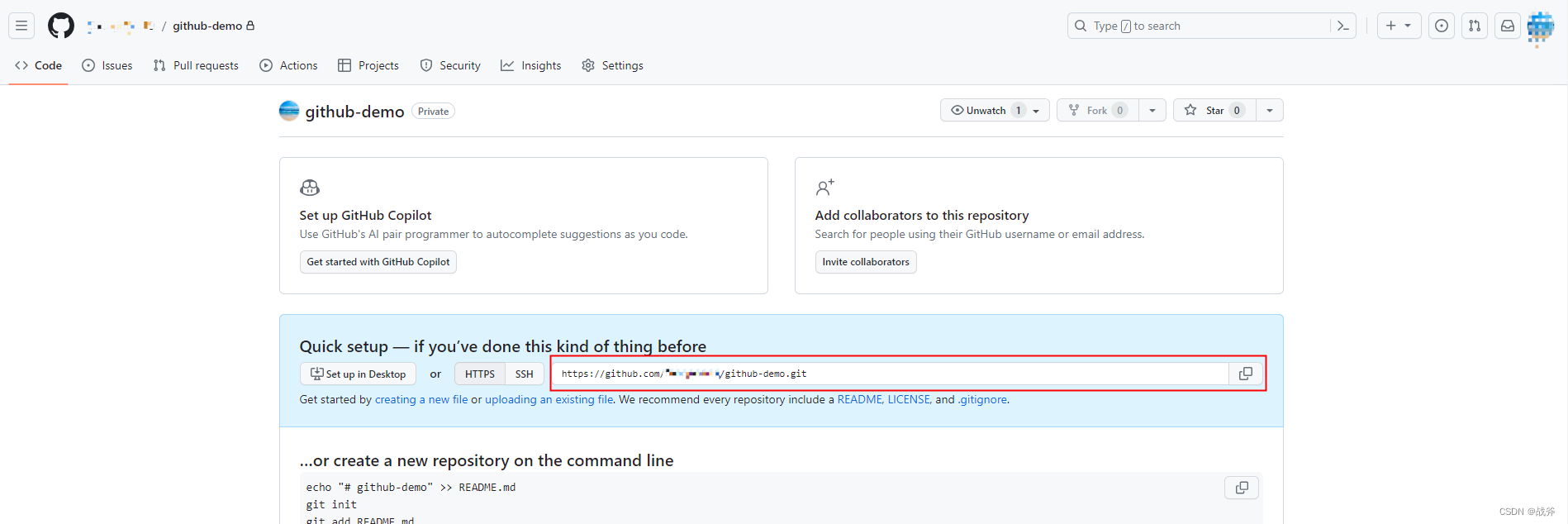Click Invite collaborators button
The image size is (1568, 524).
[866, 262]
